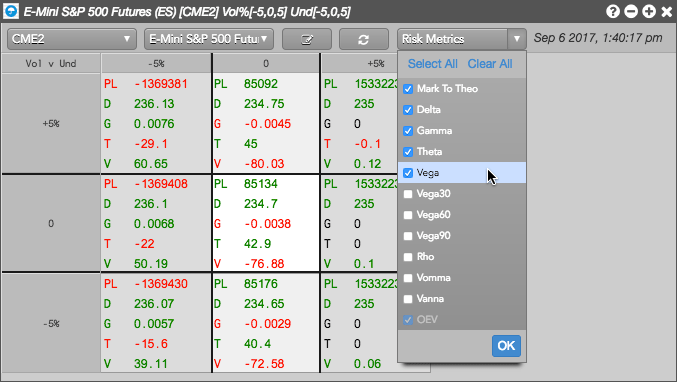
Task: Click PL value -1369430
Action: click(x=161, y=284)
